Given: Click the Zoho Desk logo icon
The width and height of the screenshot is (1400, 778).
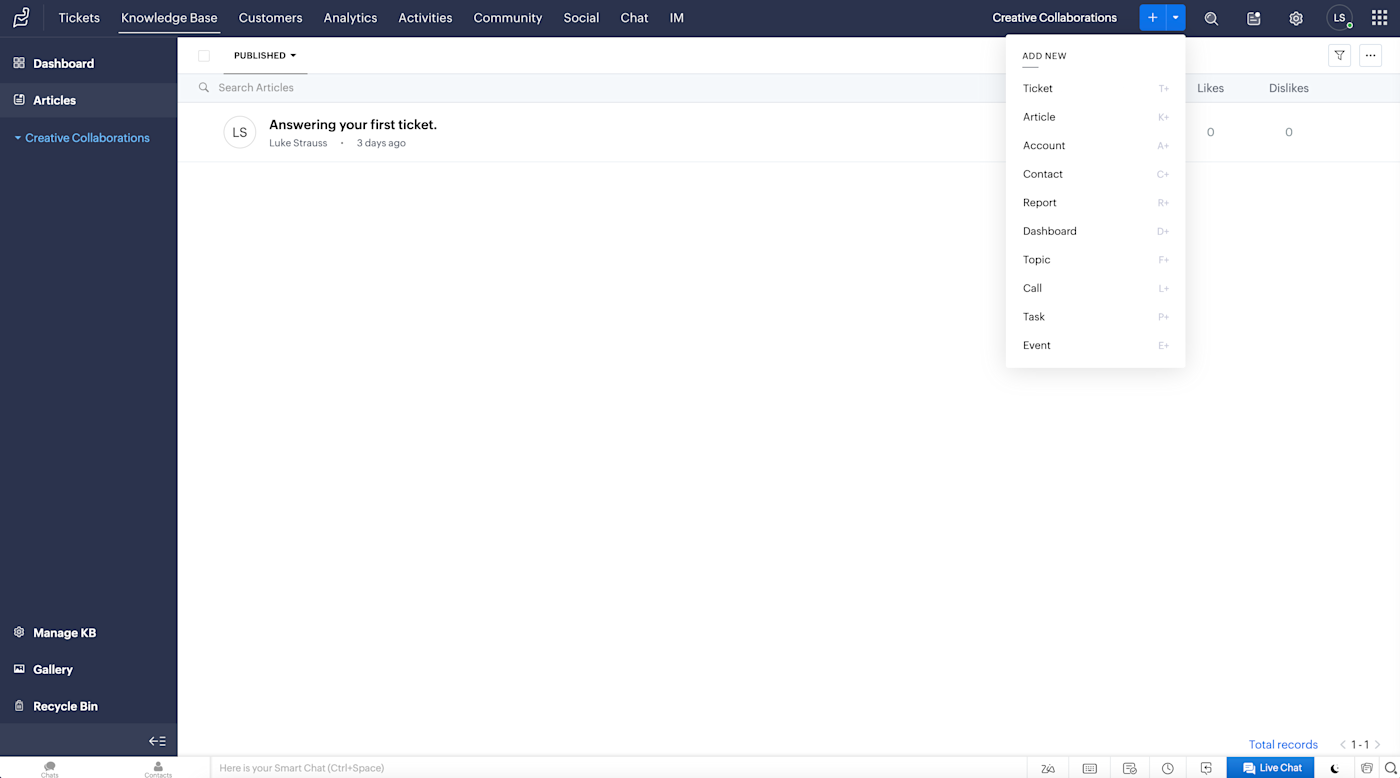Looking at the screenshot, I should pyautogui.click(x=21, y=18).
